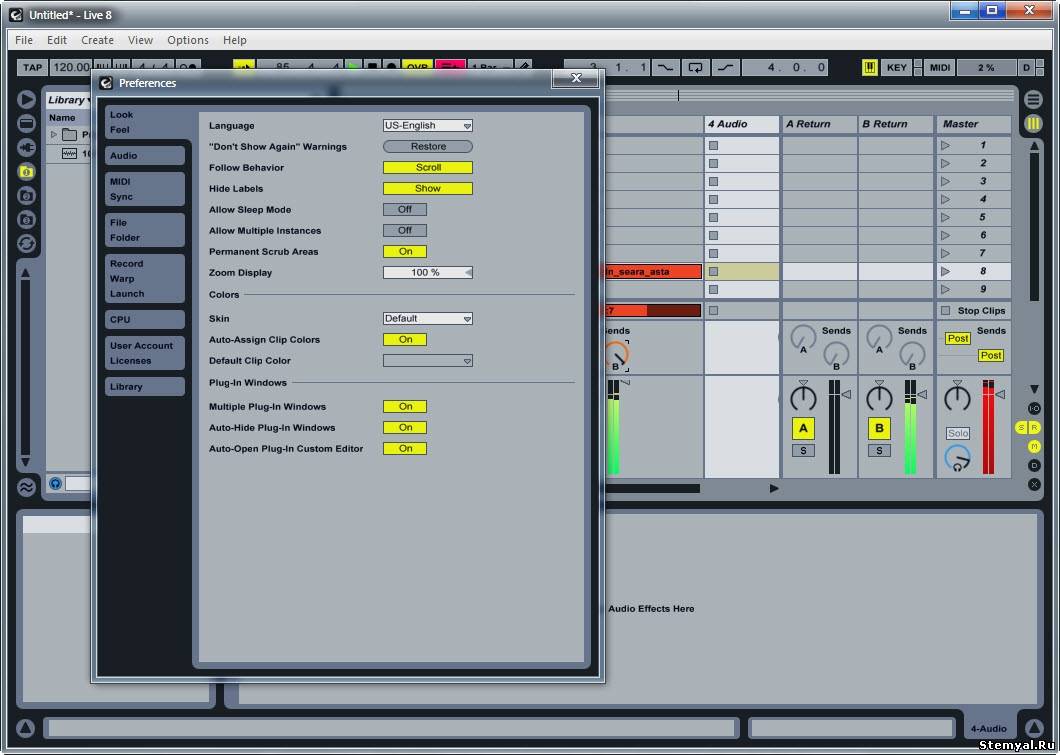Viewport: 1060px width, 755px height.
Task: Toggle the MIDI map mode button
Action: (x=940, y=68)
